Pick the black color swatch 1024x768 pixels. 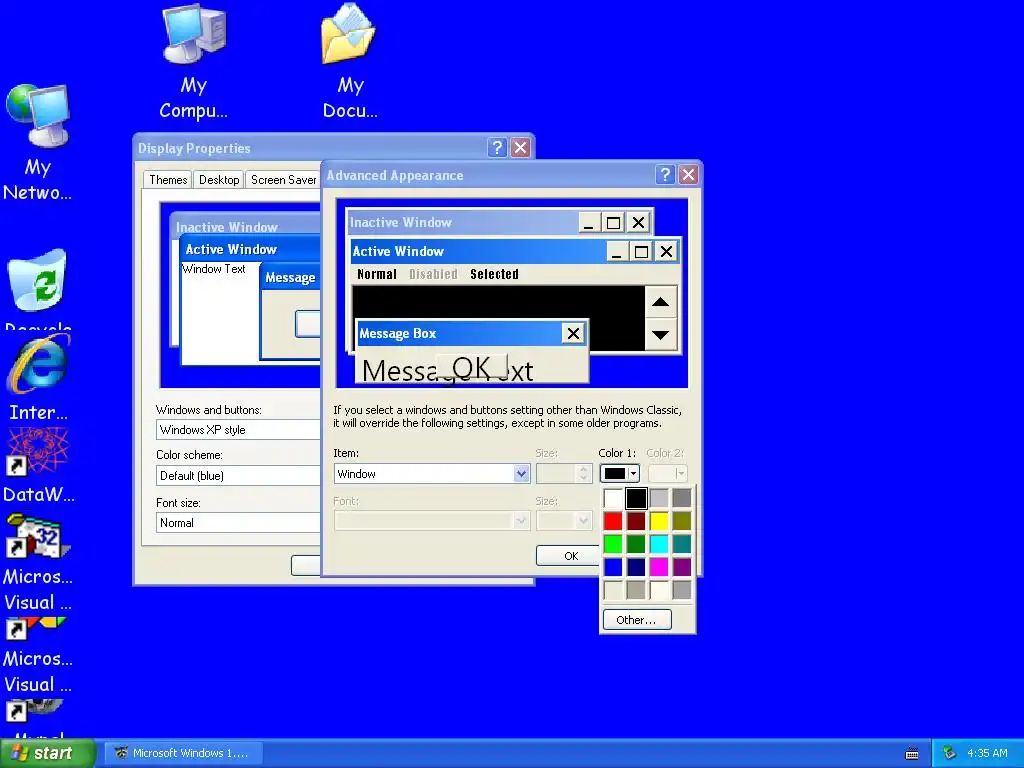(x=636, y=498)
